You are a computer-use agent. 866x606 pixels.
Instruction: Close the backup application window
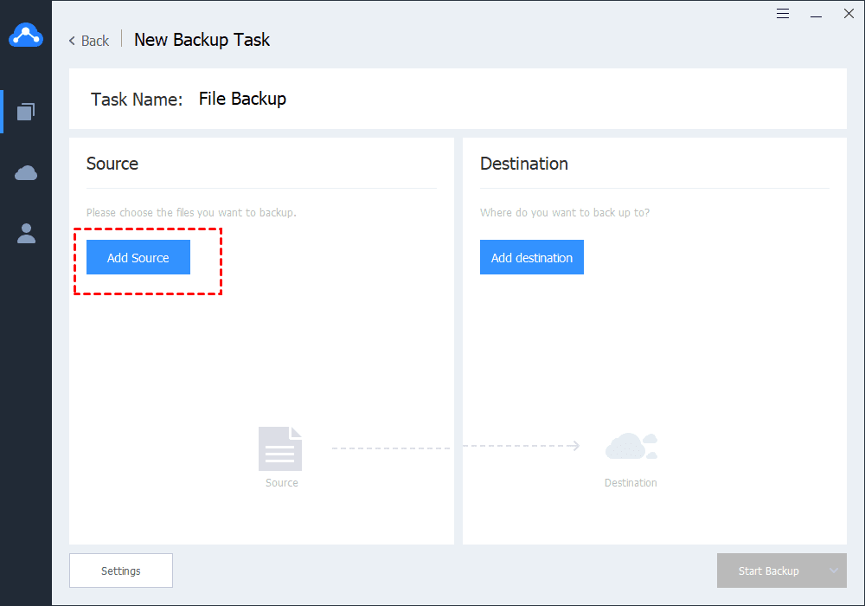tap(848, 14)
